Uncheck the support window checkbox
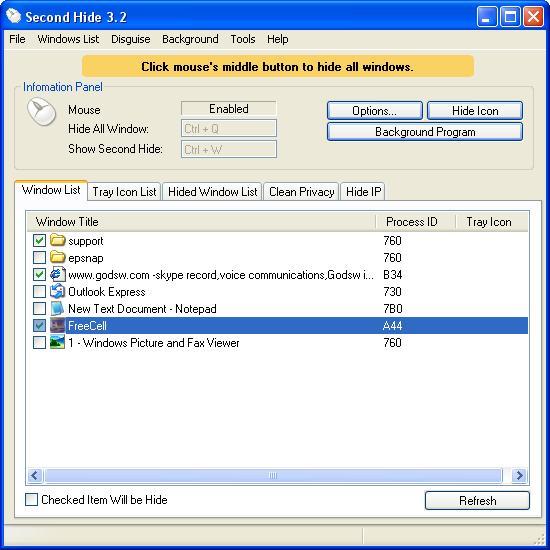Image resolution: width=550 pixels, height=550 pixels. click(39, 241)
